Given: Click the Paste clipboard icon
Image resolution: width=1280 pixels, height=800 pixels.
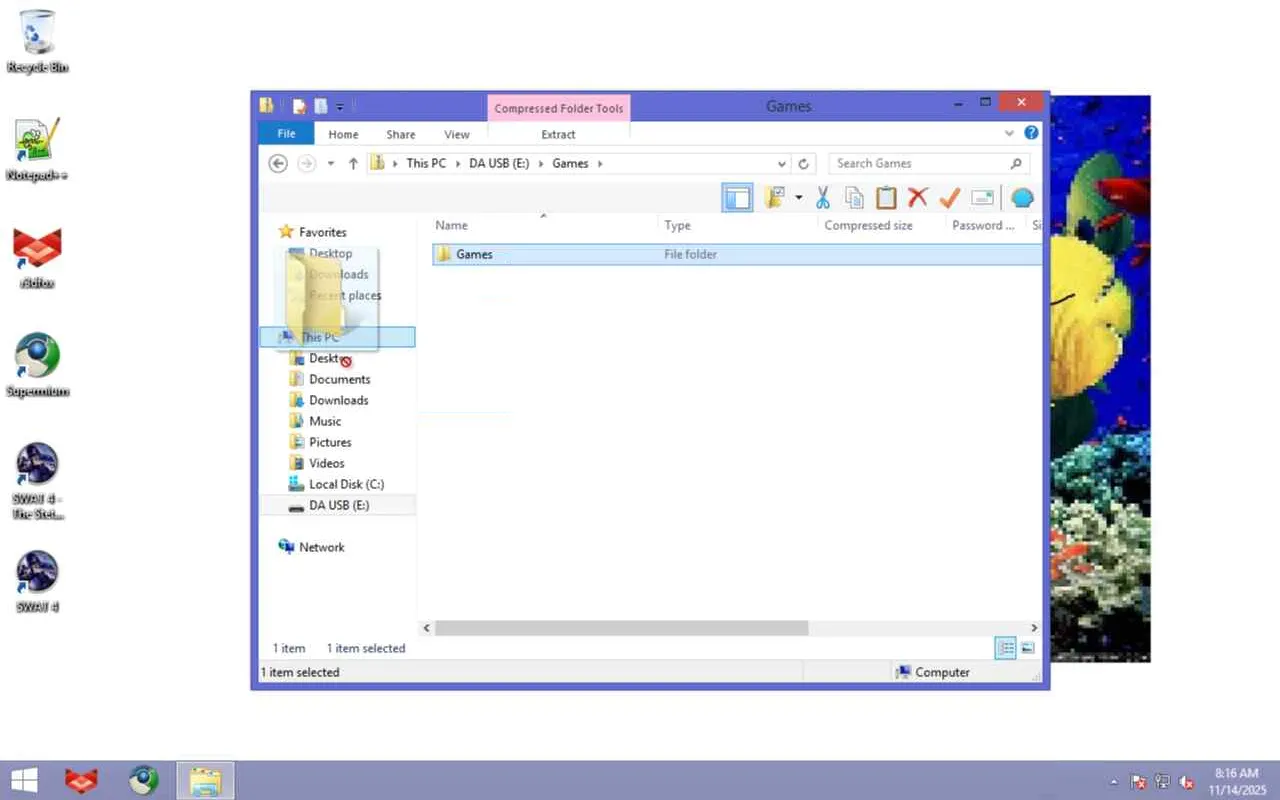Looking at the screenshot, I should pos(886,198).
